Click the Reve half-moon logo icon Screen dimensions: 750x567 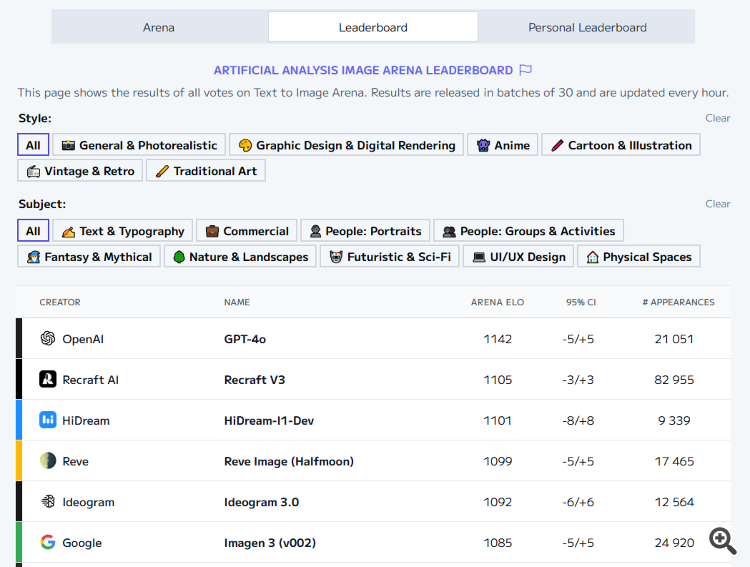click(x=48, y=461)
